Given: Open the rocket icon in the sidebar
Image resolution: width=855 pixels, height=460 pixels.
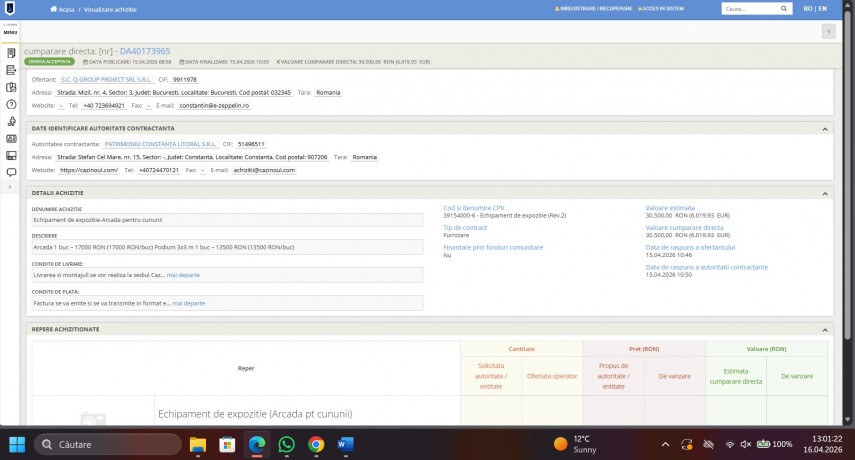Looking at the screenshot, I should tap(11, 121).
